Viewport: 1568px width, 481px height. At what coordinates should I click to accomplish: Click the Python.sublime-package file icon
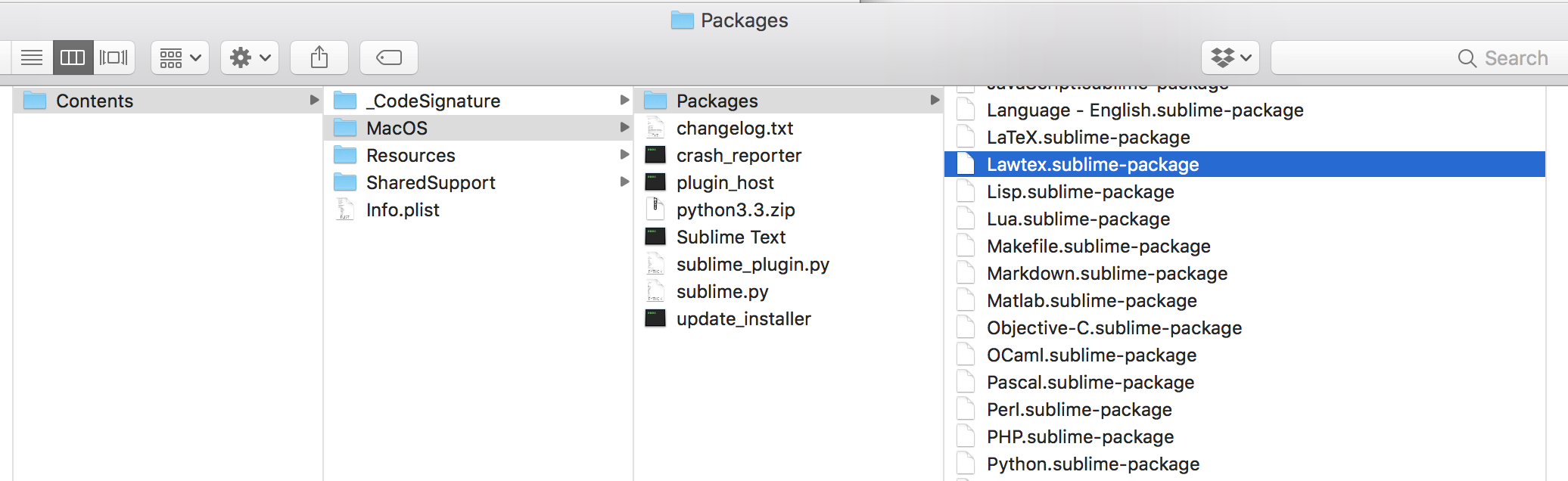[x=966, y=464]
